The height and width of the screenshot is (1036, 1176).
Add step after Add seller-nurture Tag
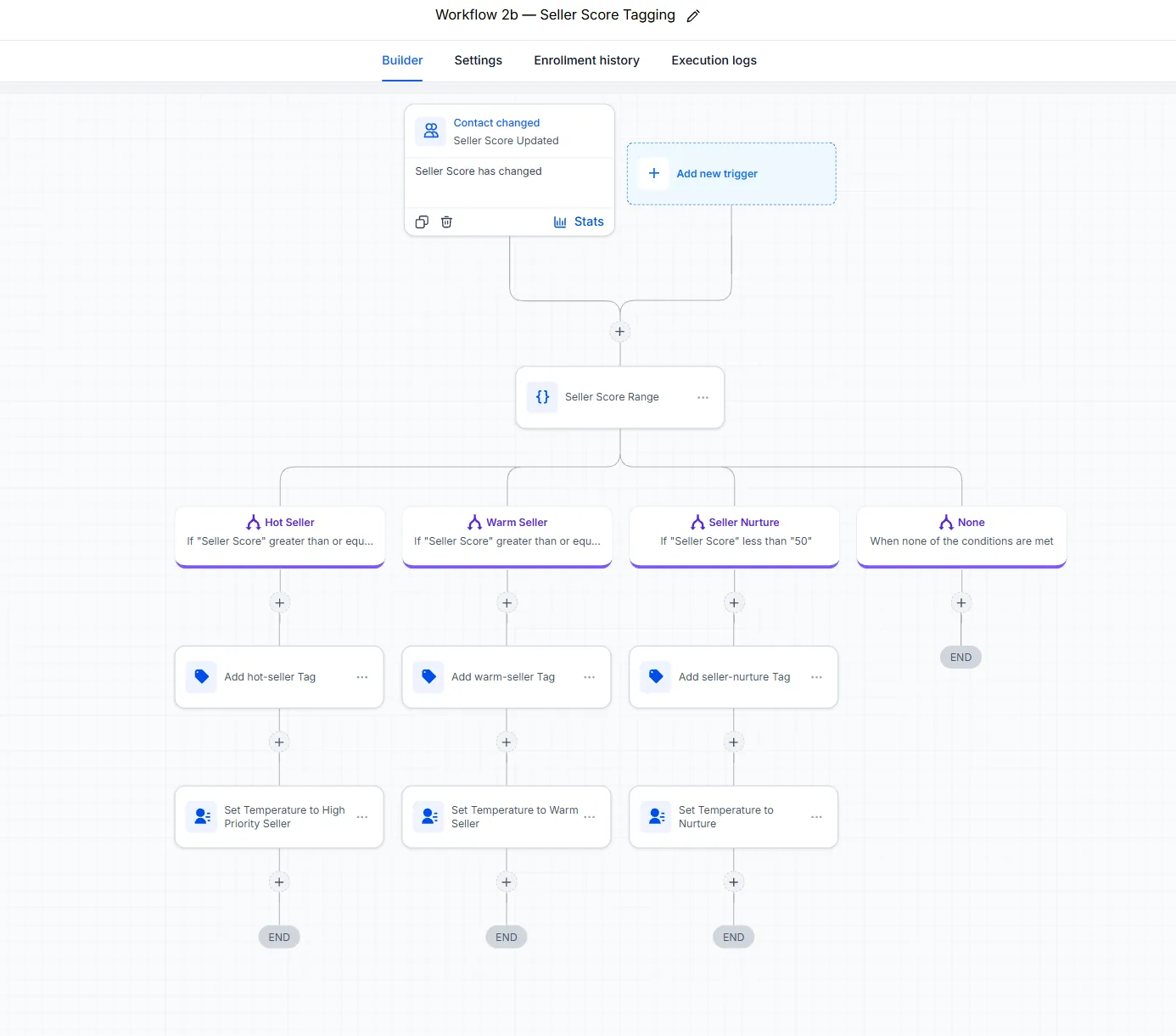point(734,742)
